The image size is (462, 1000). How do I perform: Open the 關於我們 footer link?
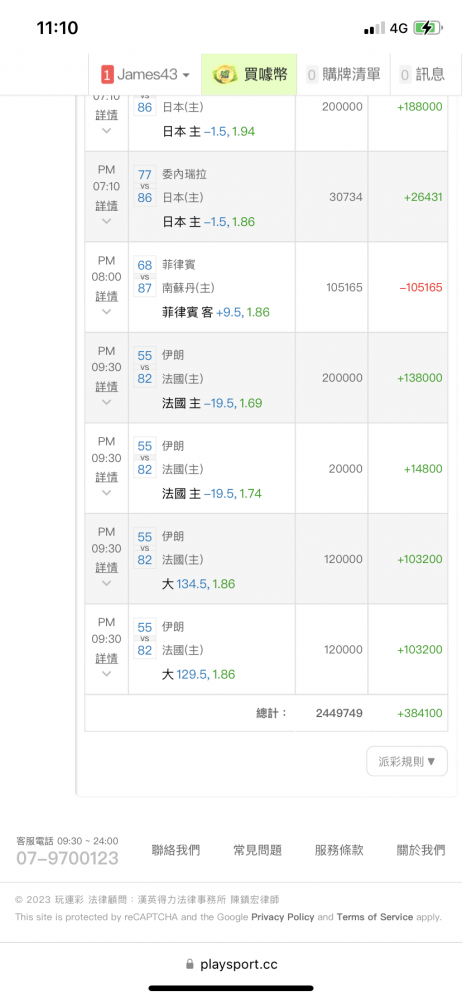[x=421, y=850]
